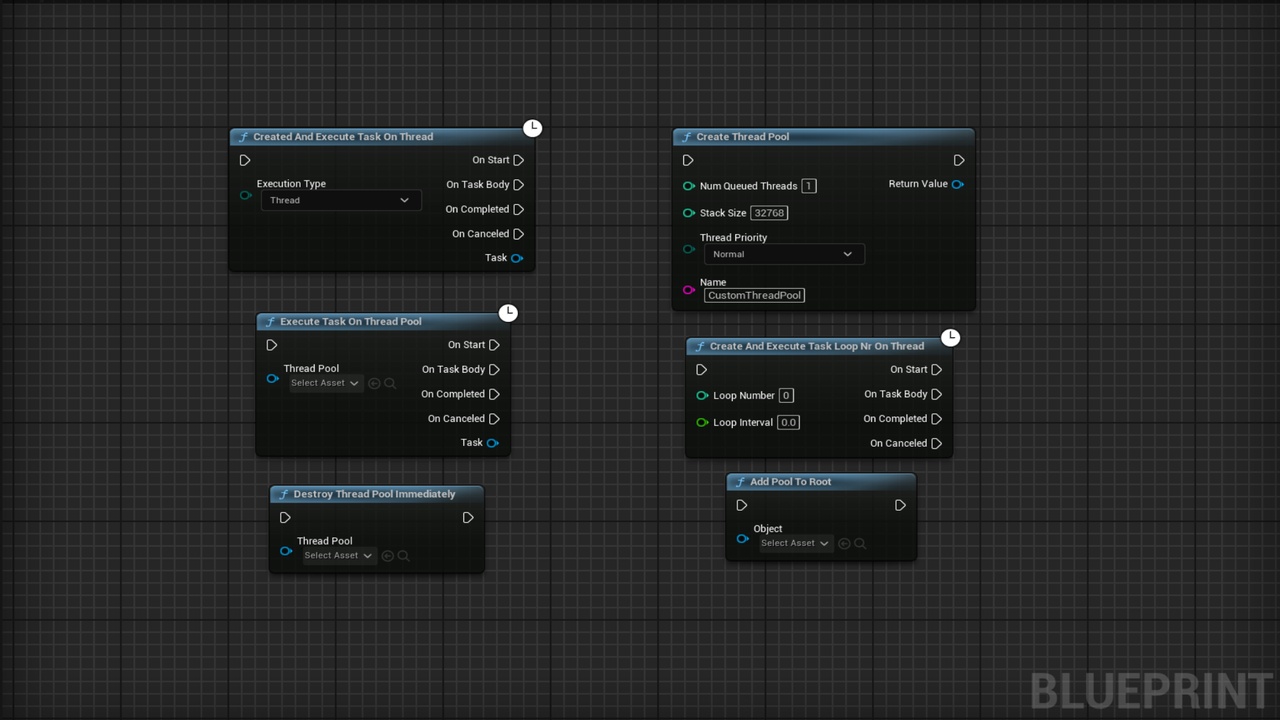
Task: Click use-selected arrow icon in Execute Task On Thread Pool
Action: pos(374,383)
